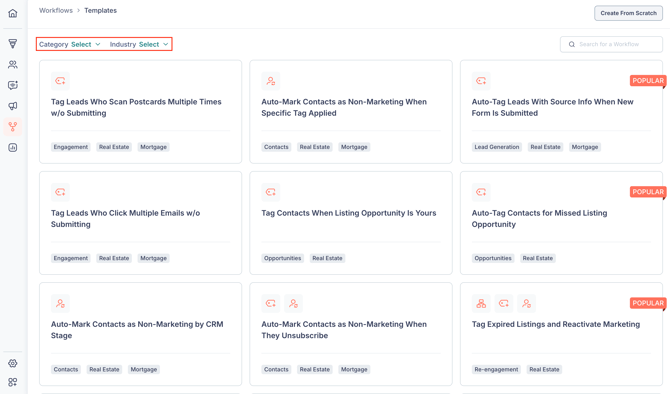Expand the Industry Select dropdown
This screenshot has height=394, width=670.
pyautogui.click(x=139, y=44)
